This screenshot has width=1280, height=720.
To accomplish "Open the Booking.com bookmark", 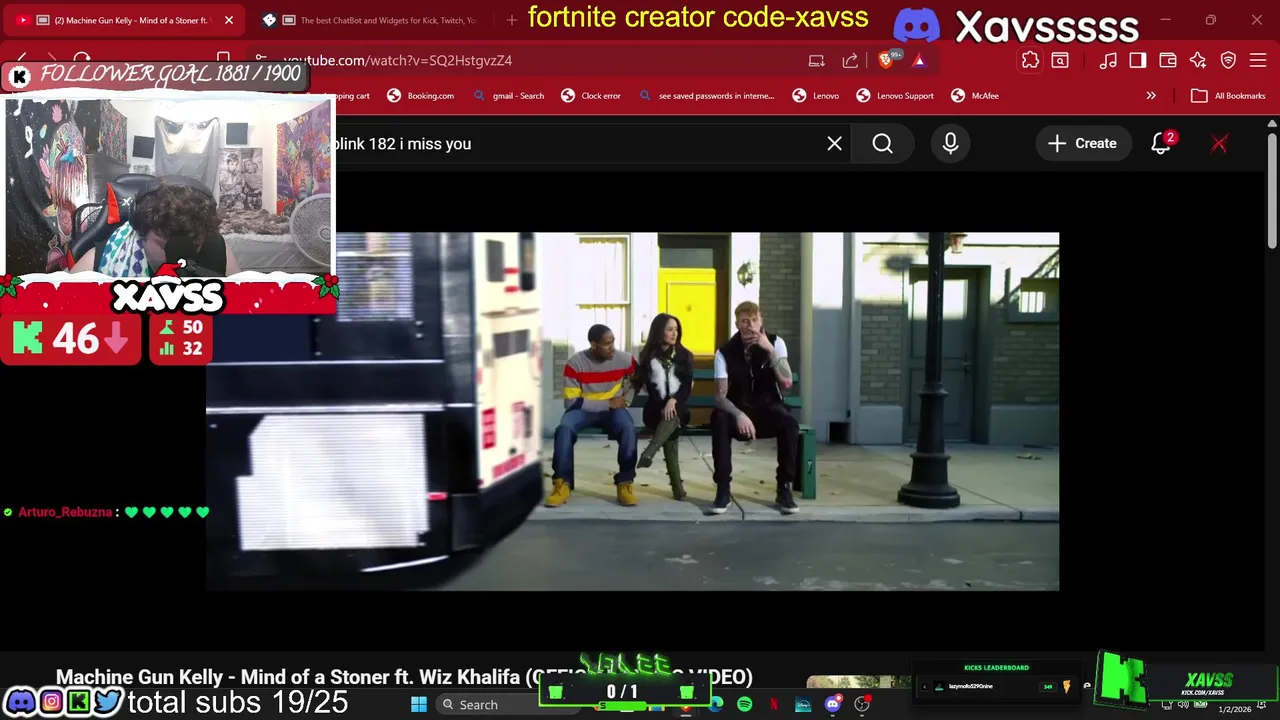I will coord(420,96).
